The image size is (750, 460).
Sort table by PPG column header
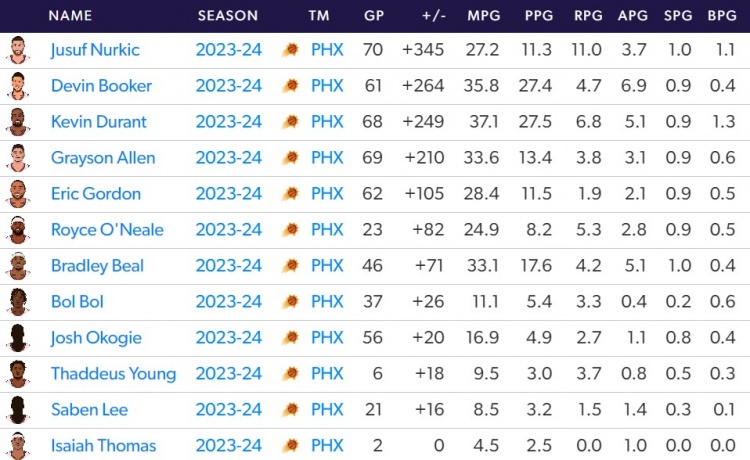pyautogui.click(x=538, y=16)
